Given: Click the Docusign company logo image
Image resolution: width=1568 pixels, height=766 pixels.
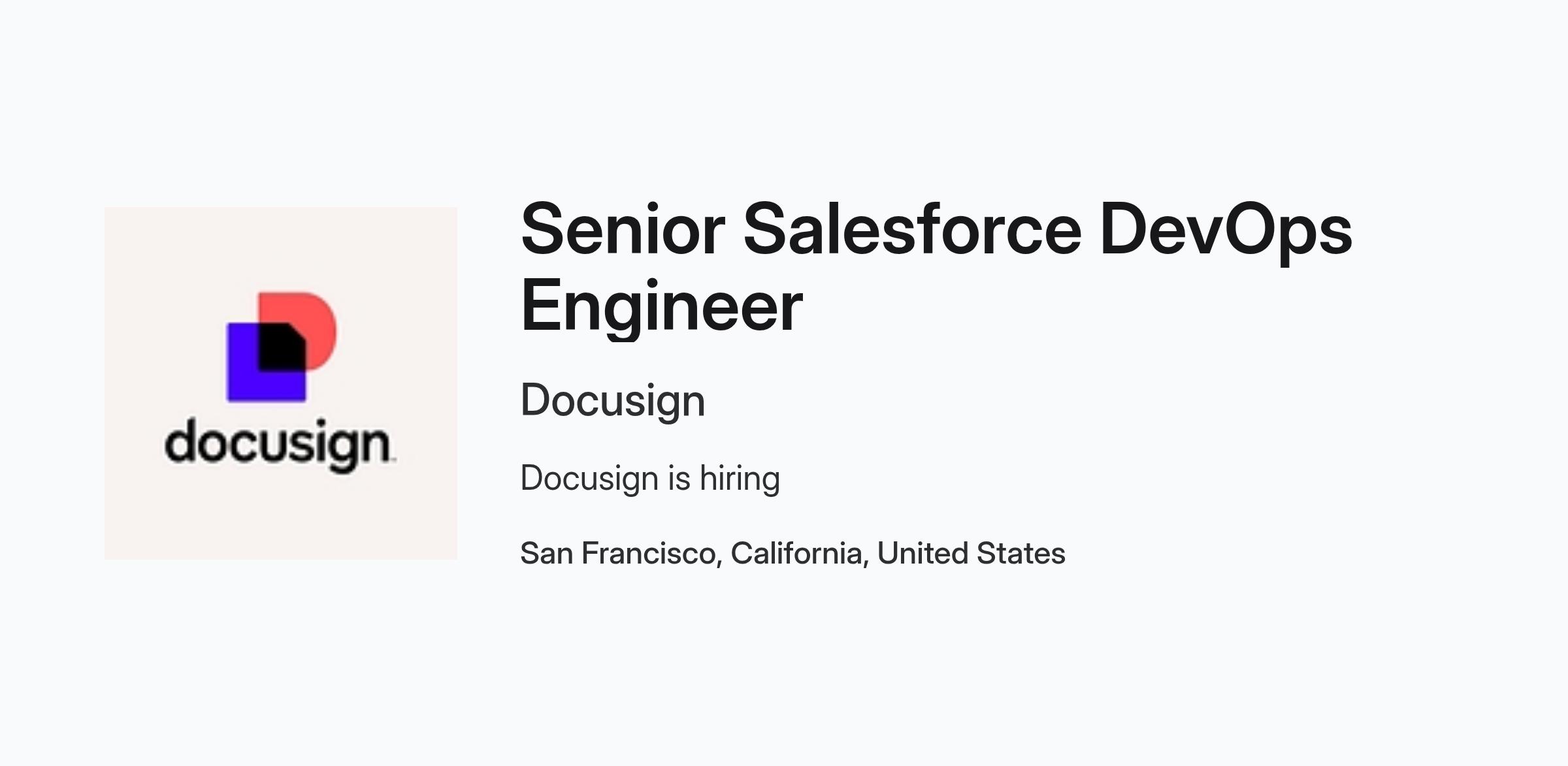Looking at the screenshot, I should 281,383.
